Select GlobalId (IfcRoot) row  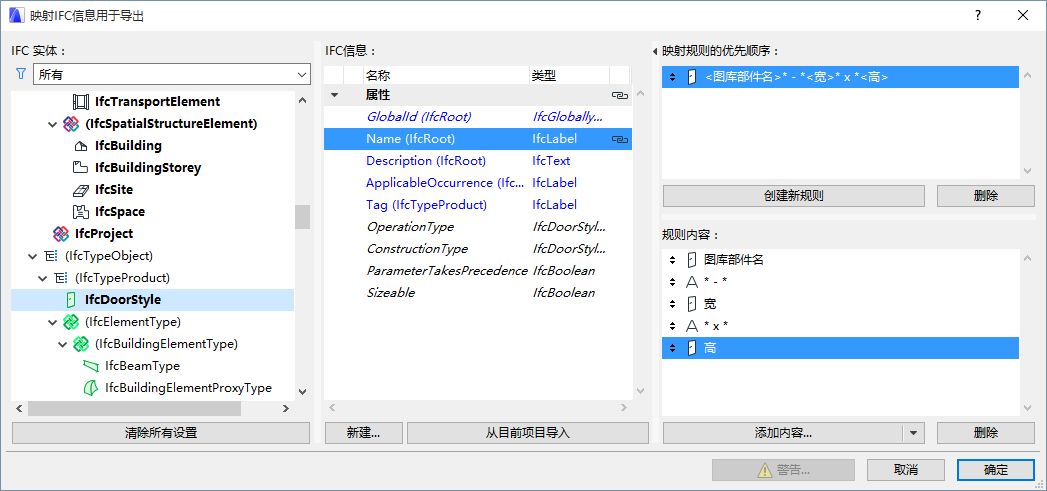[x=477, y=117]
